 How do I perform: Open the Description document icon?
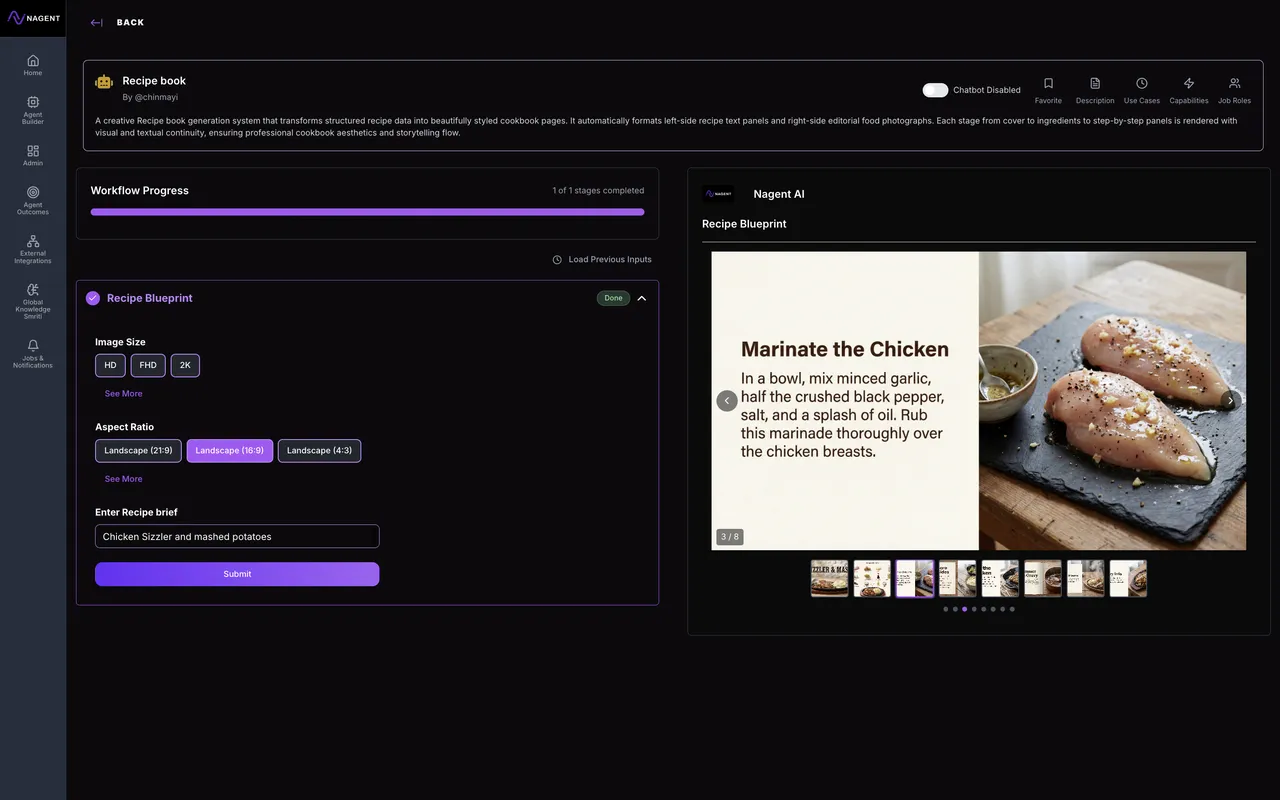1095,84
